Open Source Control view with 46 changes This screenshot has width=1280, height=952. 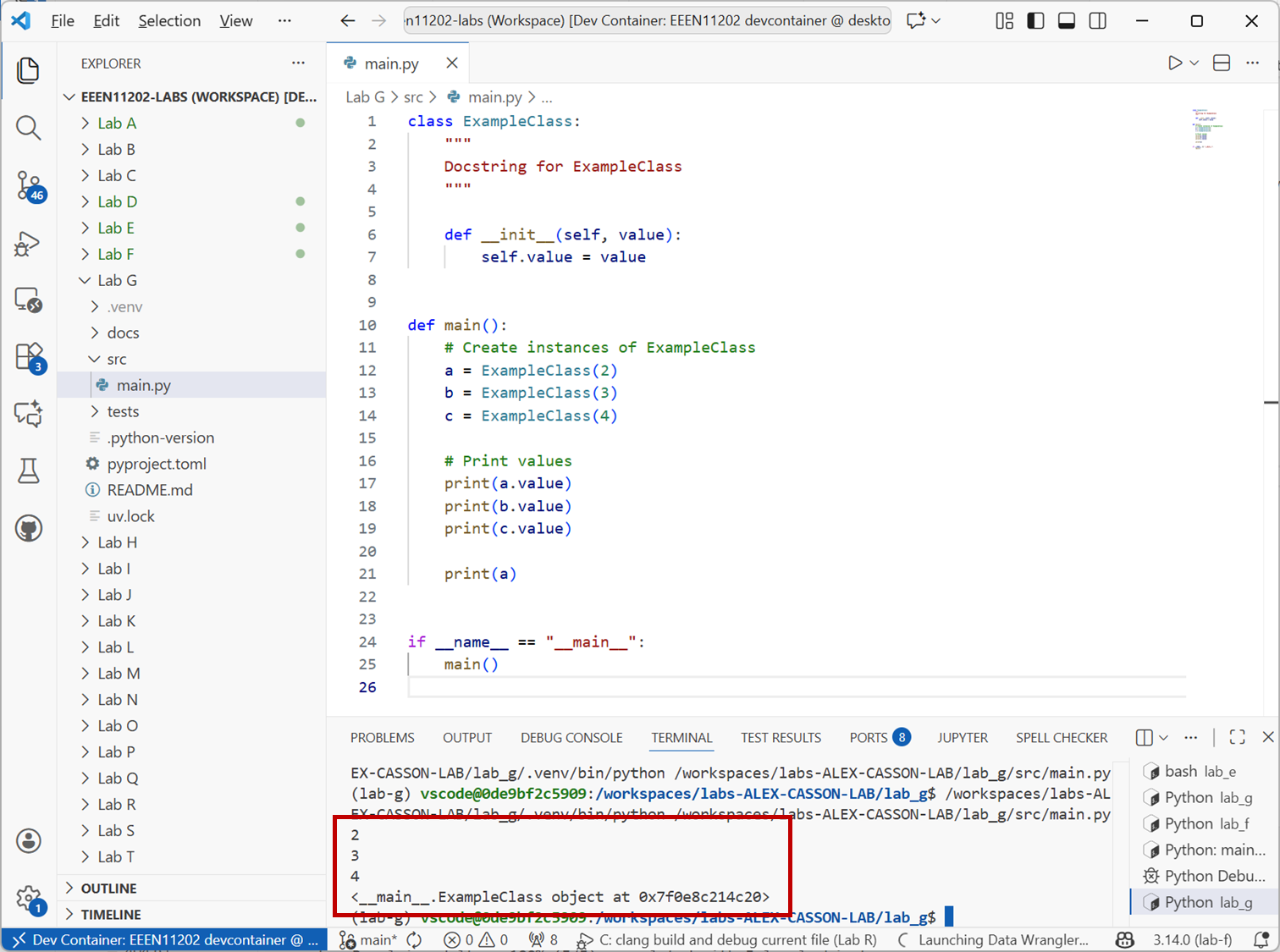coord(28,185)
